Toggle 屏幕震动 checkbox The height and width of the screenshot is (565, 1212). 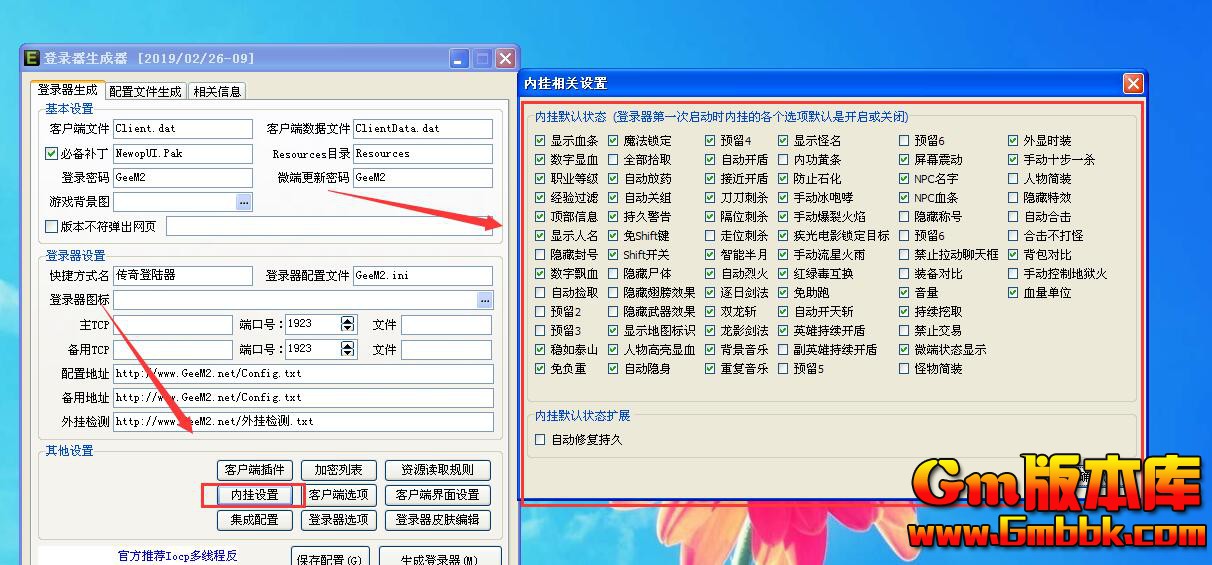[905, 160]
